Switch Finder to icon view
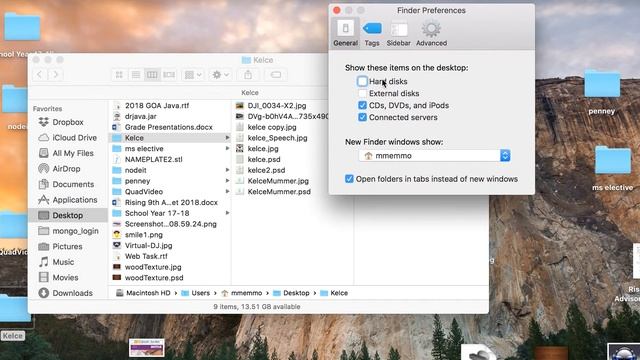 tap(119, 75)
